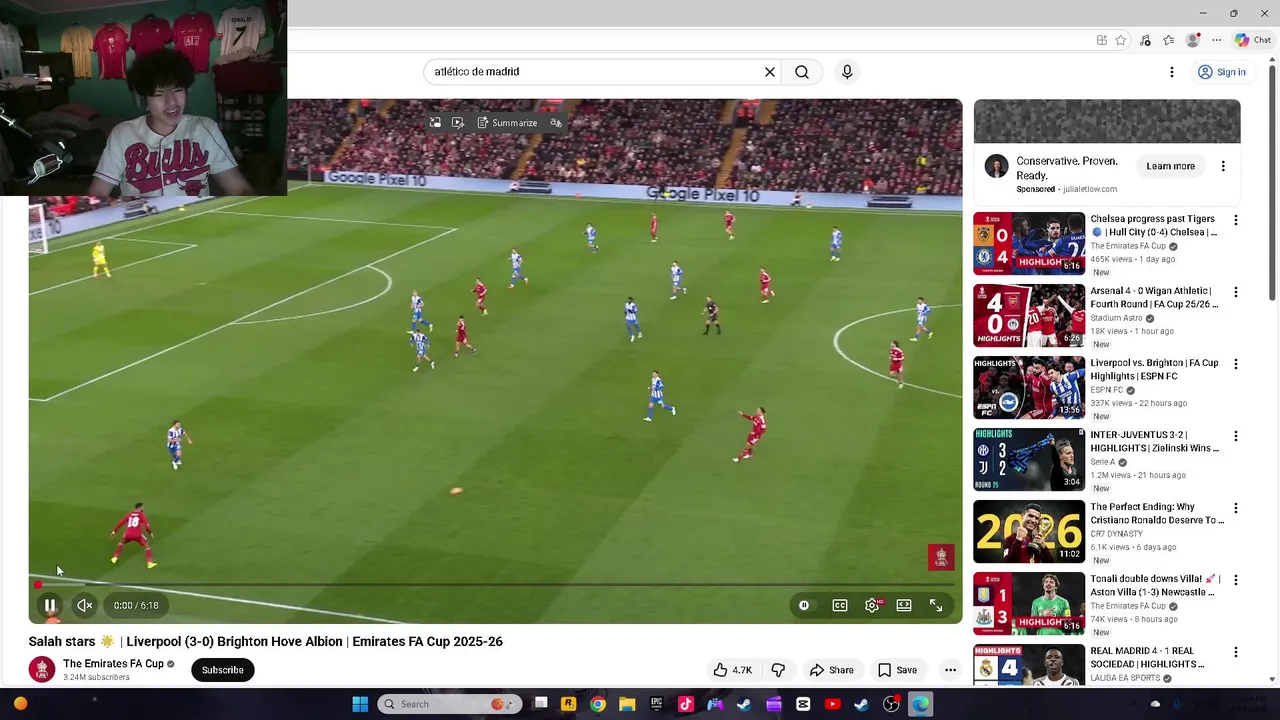Screen dimensions: 1280x720
Task: Open the Chelsea vs Hull City highlights thumbnail
Action: click(x=1029, y=243)
